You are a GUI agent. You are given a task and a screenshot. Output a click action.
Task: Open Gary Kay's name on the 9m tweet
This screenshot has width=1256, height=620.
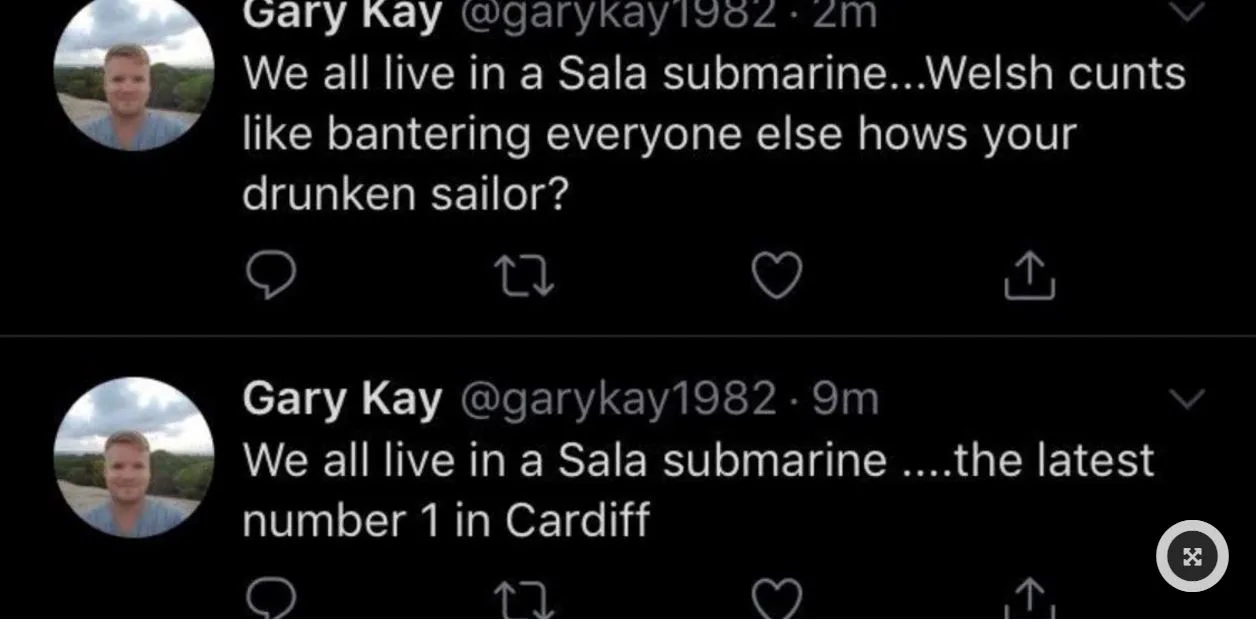click(x=342, y=399)
